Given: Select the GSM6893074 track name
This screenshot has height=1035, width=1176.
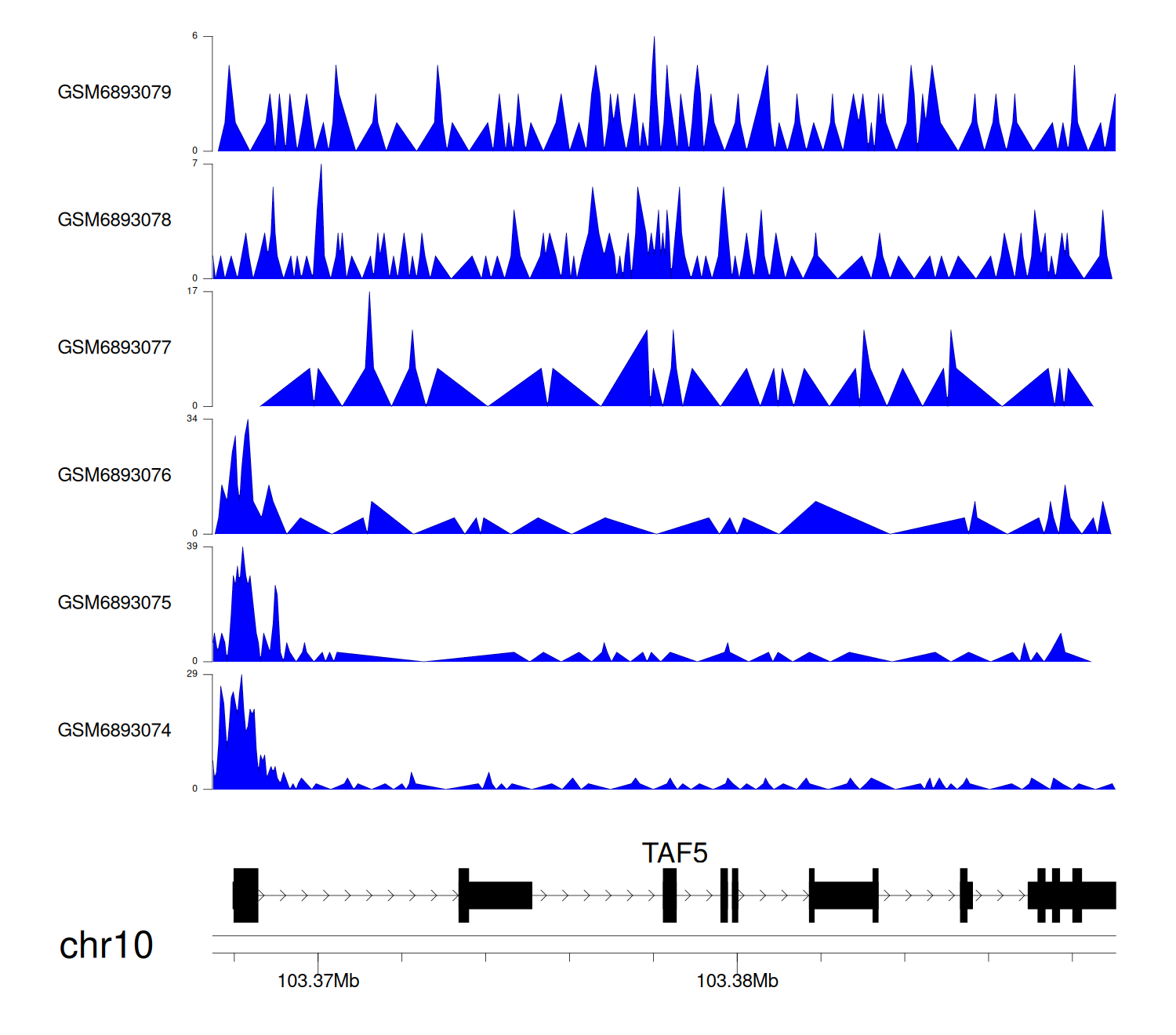Looking at the screenshot, I should [114, 731].
